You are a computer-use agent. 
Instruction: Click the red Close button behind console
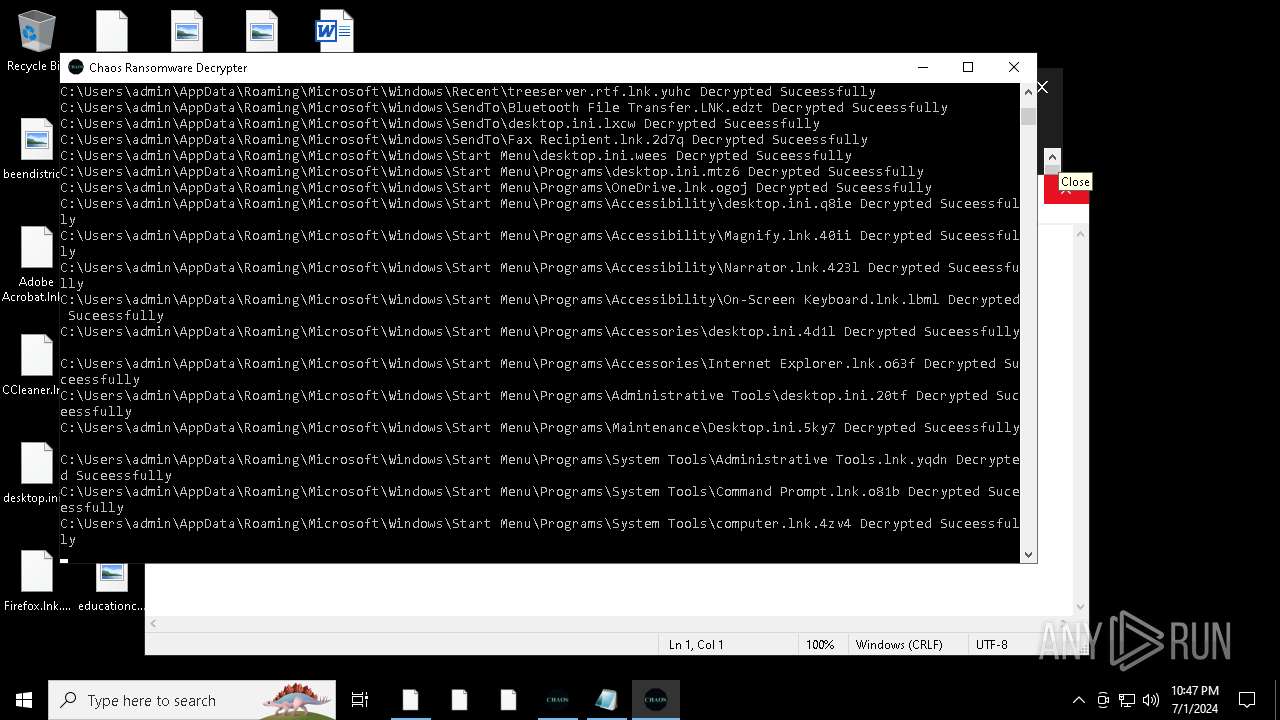[x=1066, y=189]
